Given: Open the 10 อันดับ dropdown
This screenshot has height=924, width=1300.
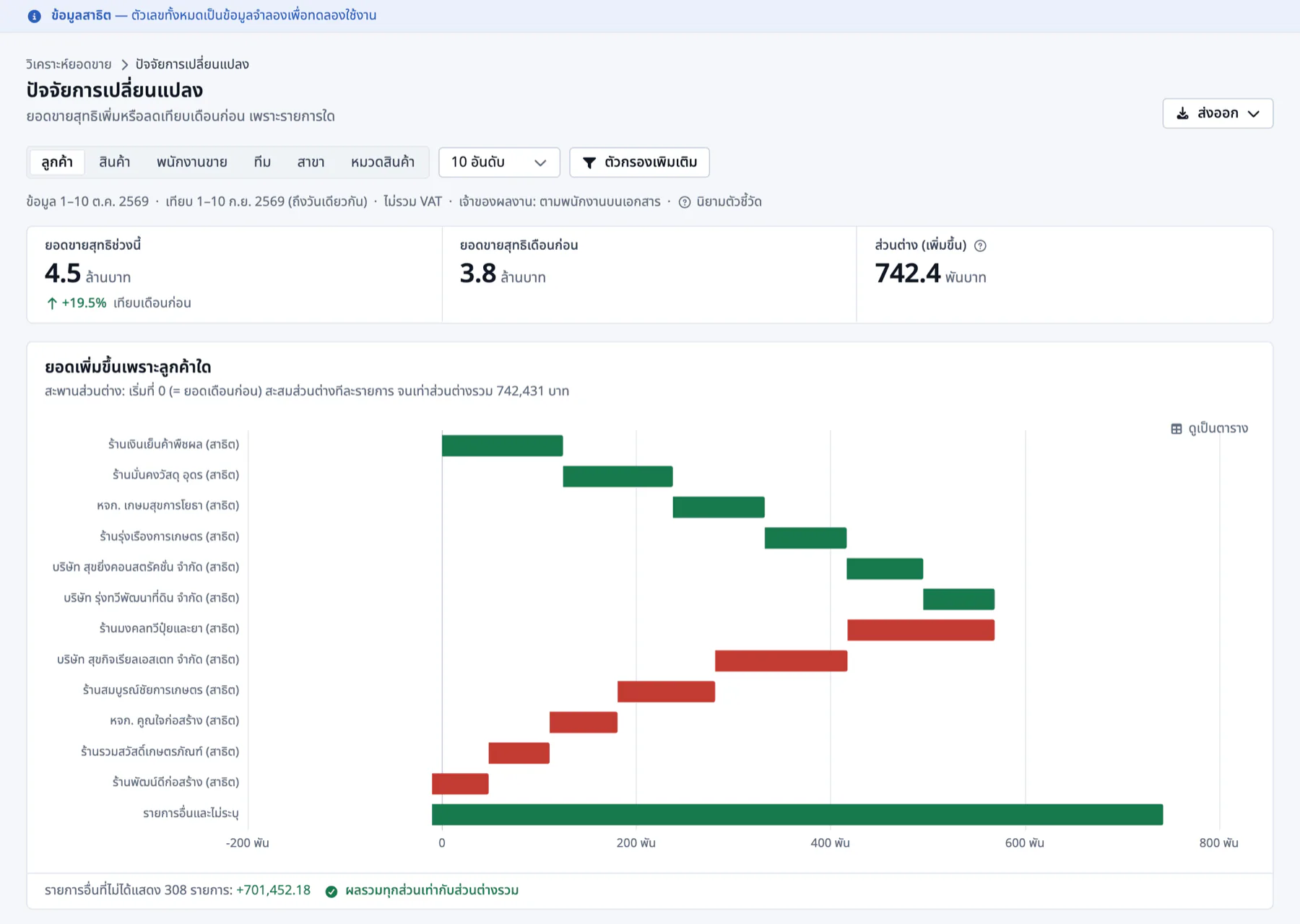Looking at the screenshot, I should click(x=499, y=162).
